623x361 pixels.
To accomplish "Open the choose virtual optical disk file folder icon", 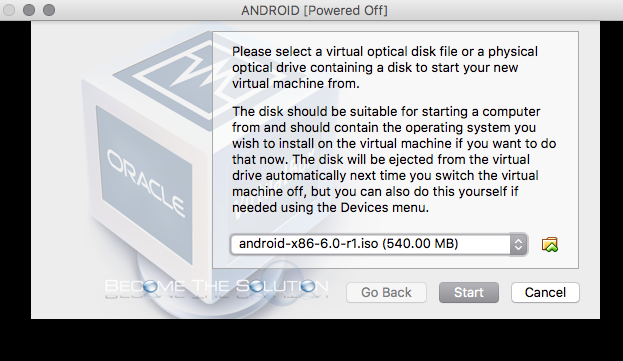I will tap(550, 245).
